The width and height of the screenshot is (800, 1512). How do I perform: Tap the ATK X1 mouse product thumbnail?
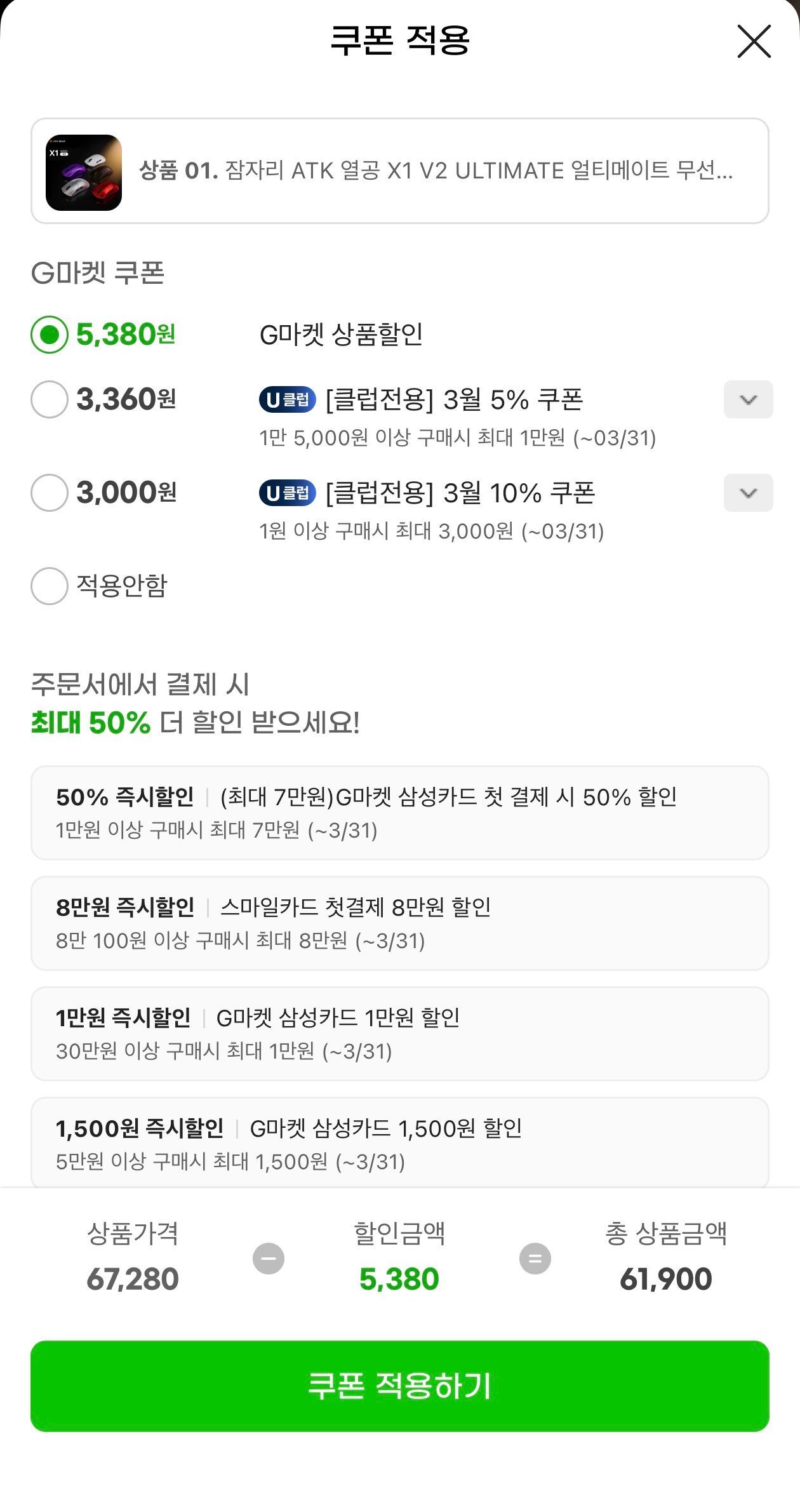(84, 172)
